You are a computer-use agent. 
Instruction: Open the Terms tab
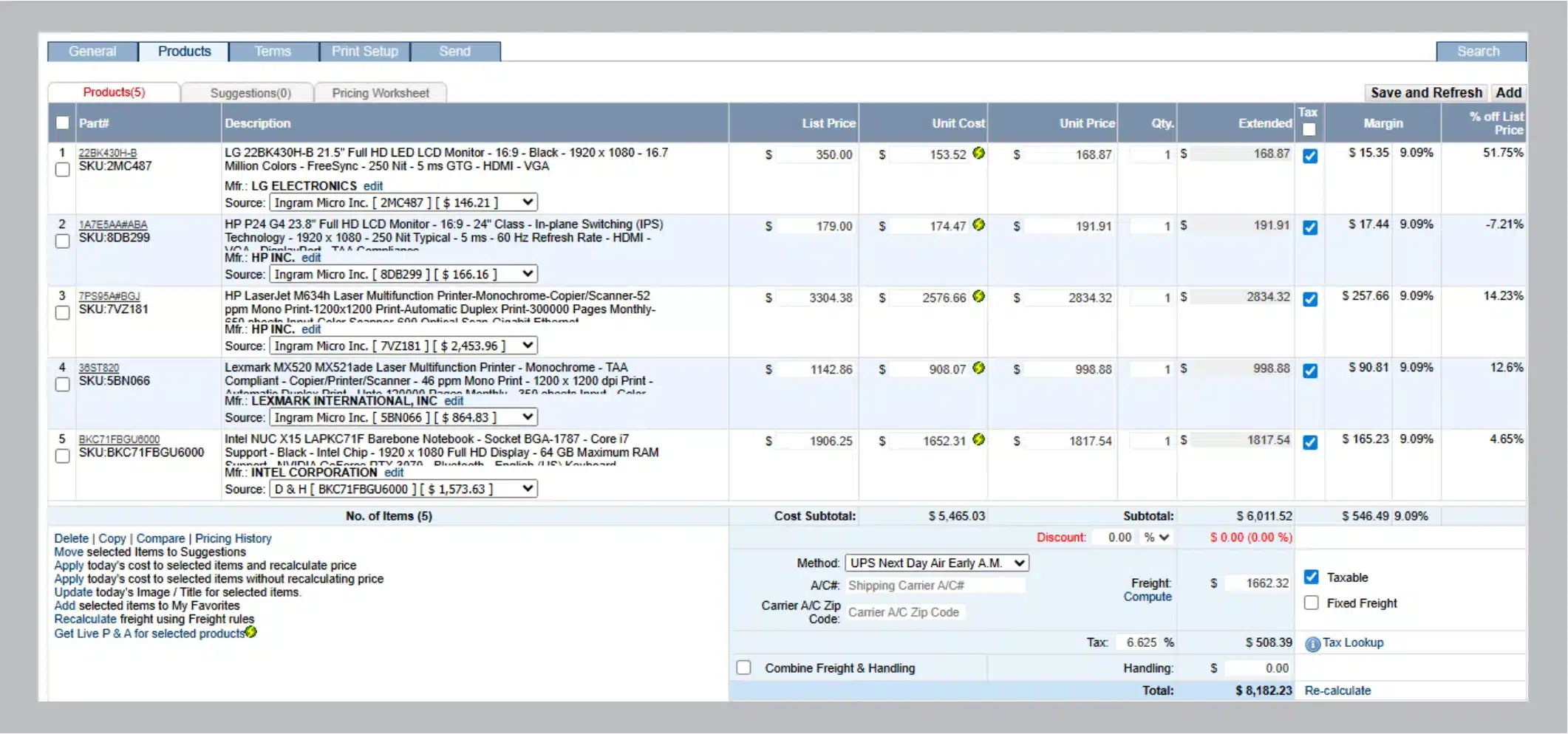click(x=273, y=51)
